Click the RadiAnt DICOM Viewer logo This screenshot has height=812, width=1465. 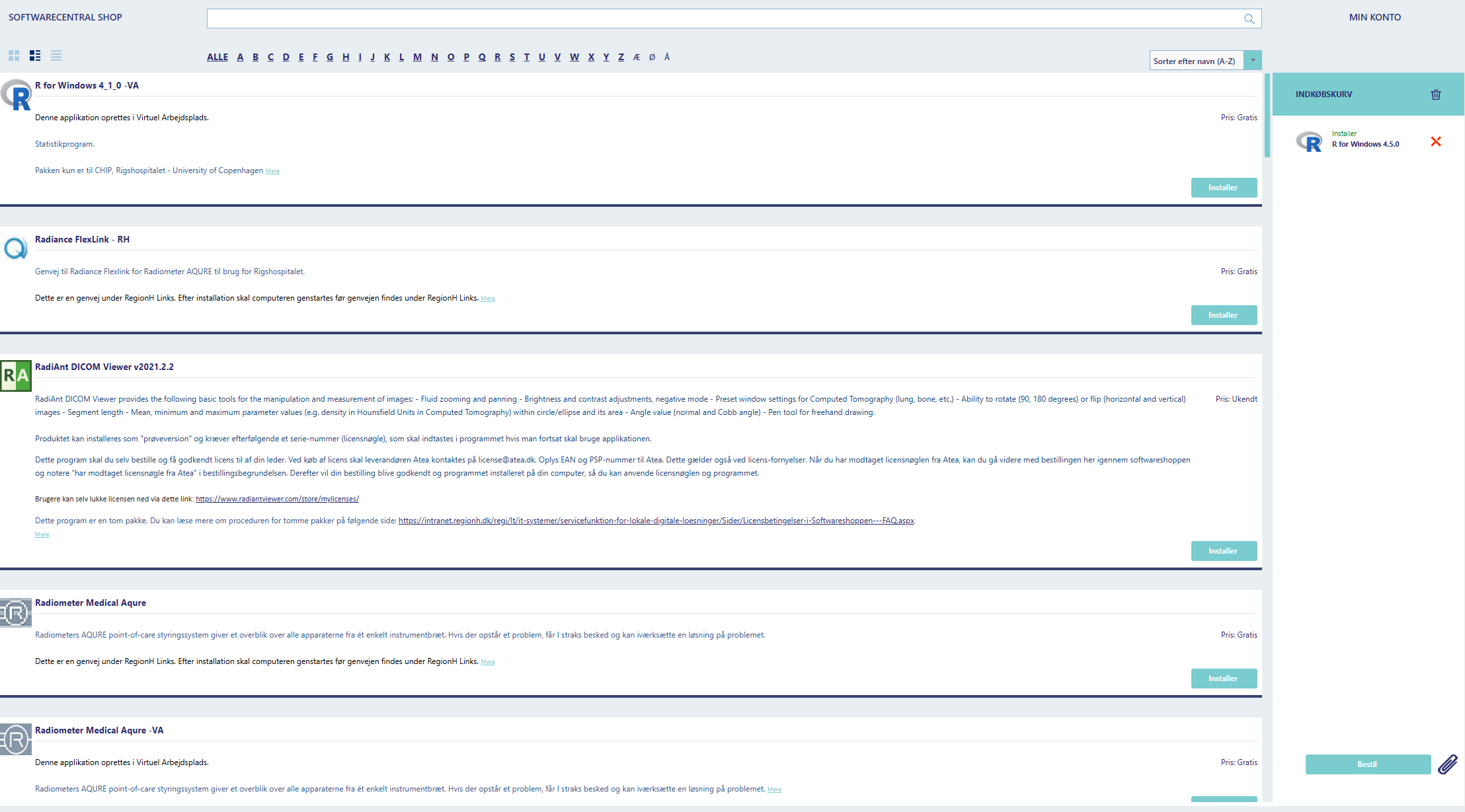(16, 376)
